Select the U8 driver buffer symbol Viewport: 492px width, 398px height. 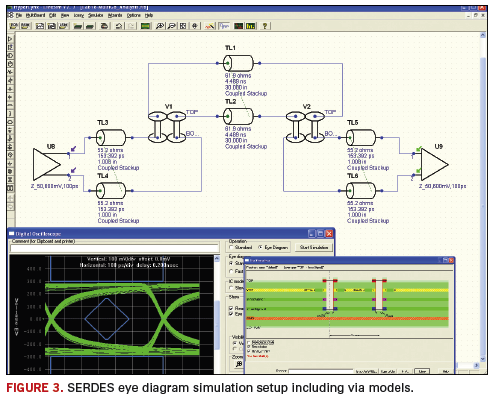[47, 165]
